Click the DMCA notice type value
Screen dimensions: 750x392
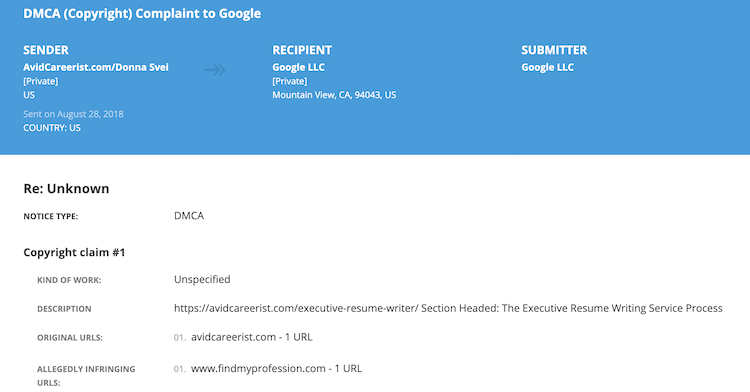189,216
